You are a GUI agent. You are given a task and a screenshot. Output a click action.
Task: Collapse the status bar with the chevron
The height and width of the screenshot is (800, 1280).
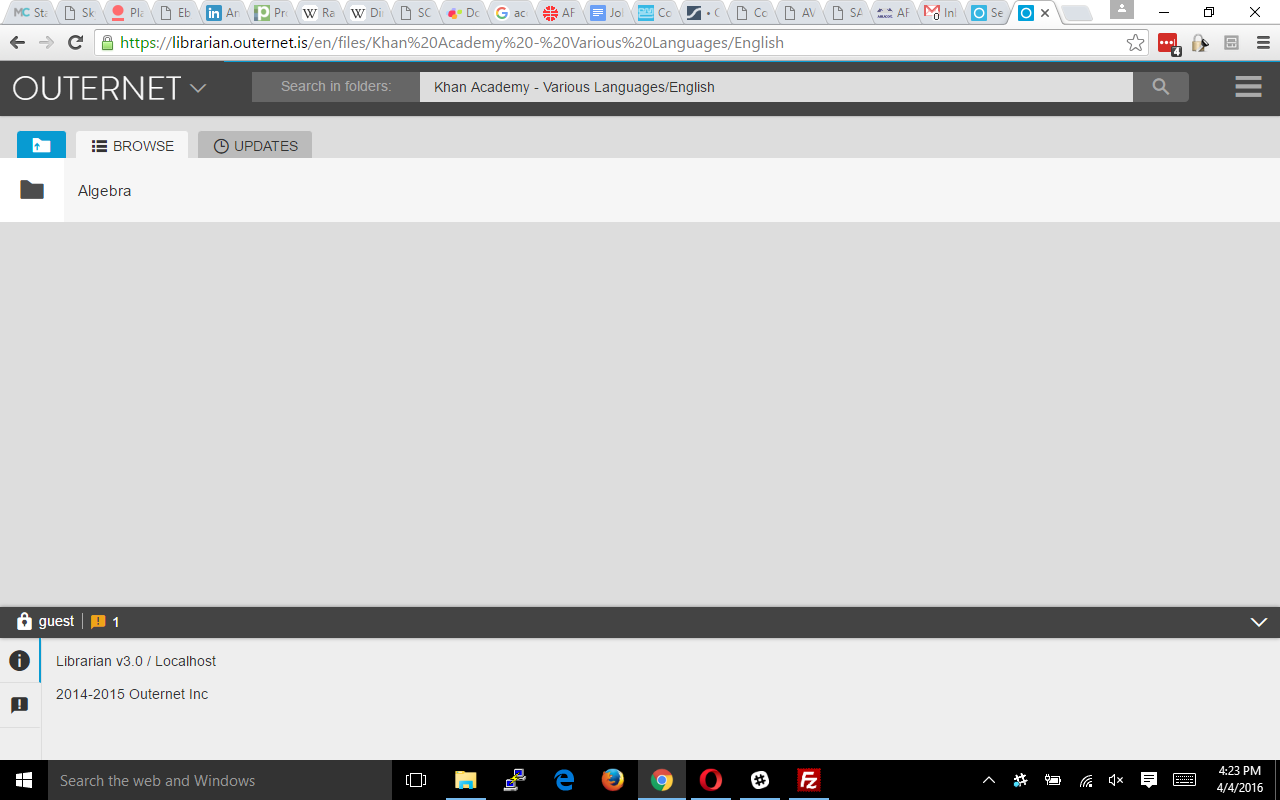click(x=1259, y=622)
